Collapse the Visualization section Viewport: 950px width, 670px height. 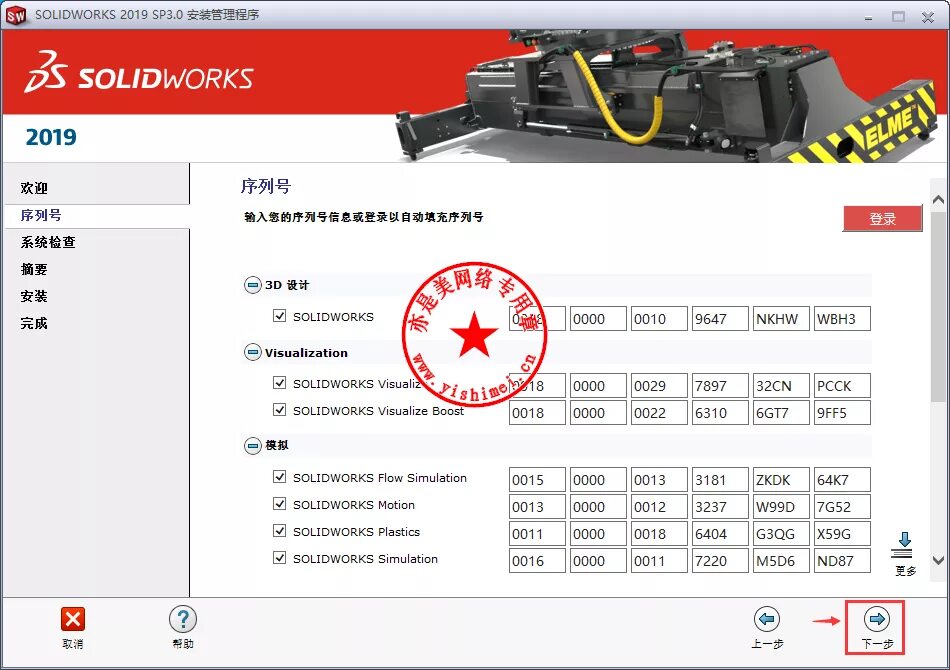[x=253, y=352]
